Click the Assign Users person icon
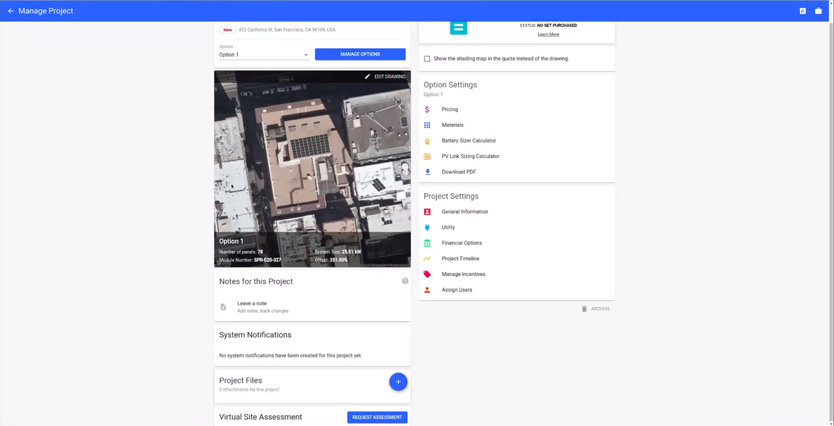 point(427,290)
